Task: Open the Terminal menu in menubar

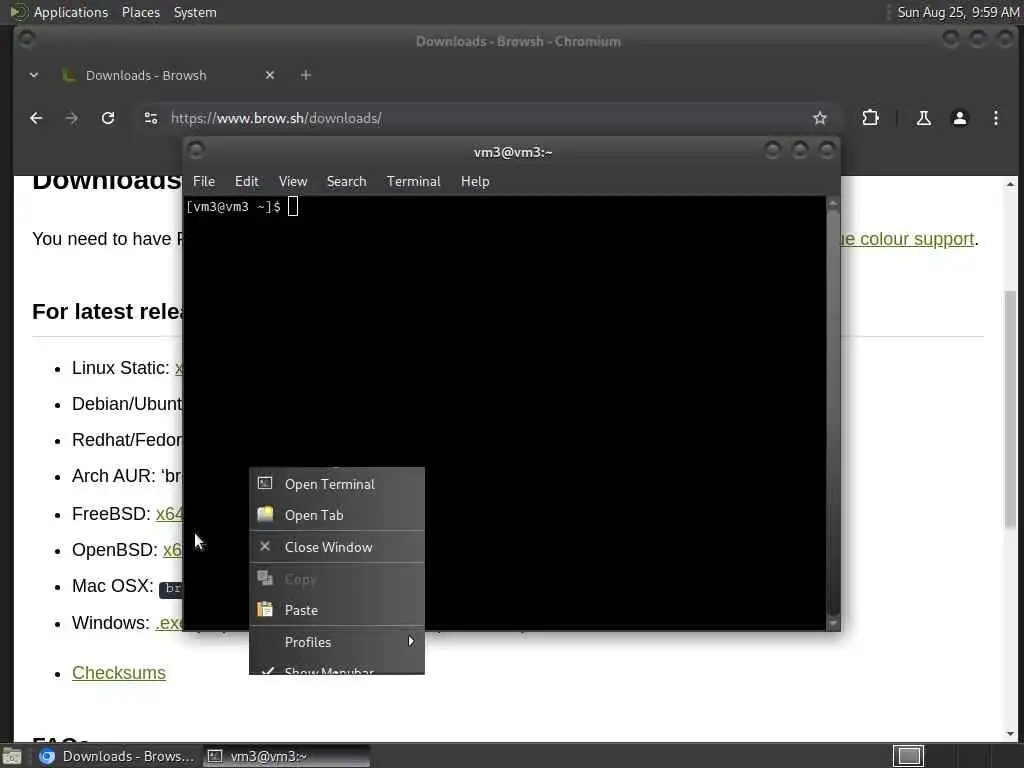Action: click(x=413, y=182)
